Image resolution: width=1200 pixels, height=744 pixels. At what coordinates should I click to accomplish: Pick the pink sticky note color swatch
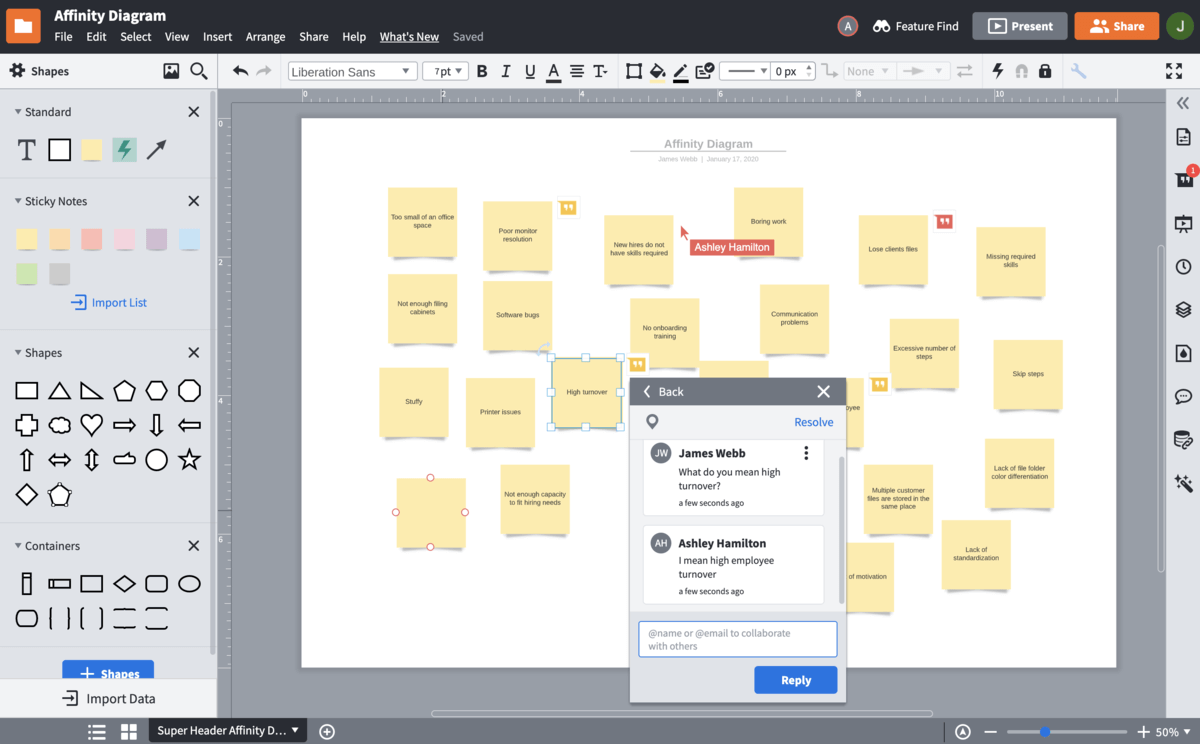(x=124, y=238)
